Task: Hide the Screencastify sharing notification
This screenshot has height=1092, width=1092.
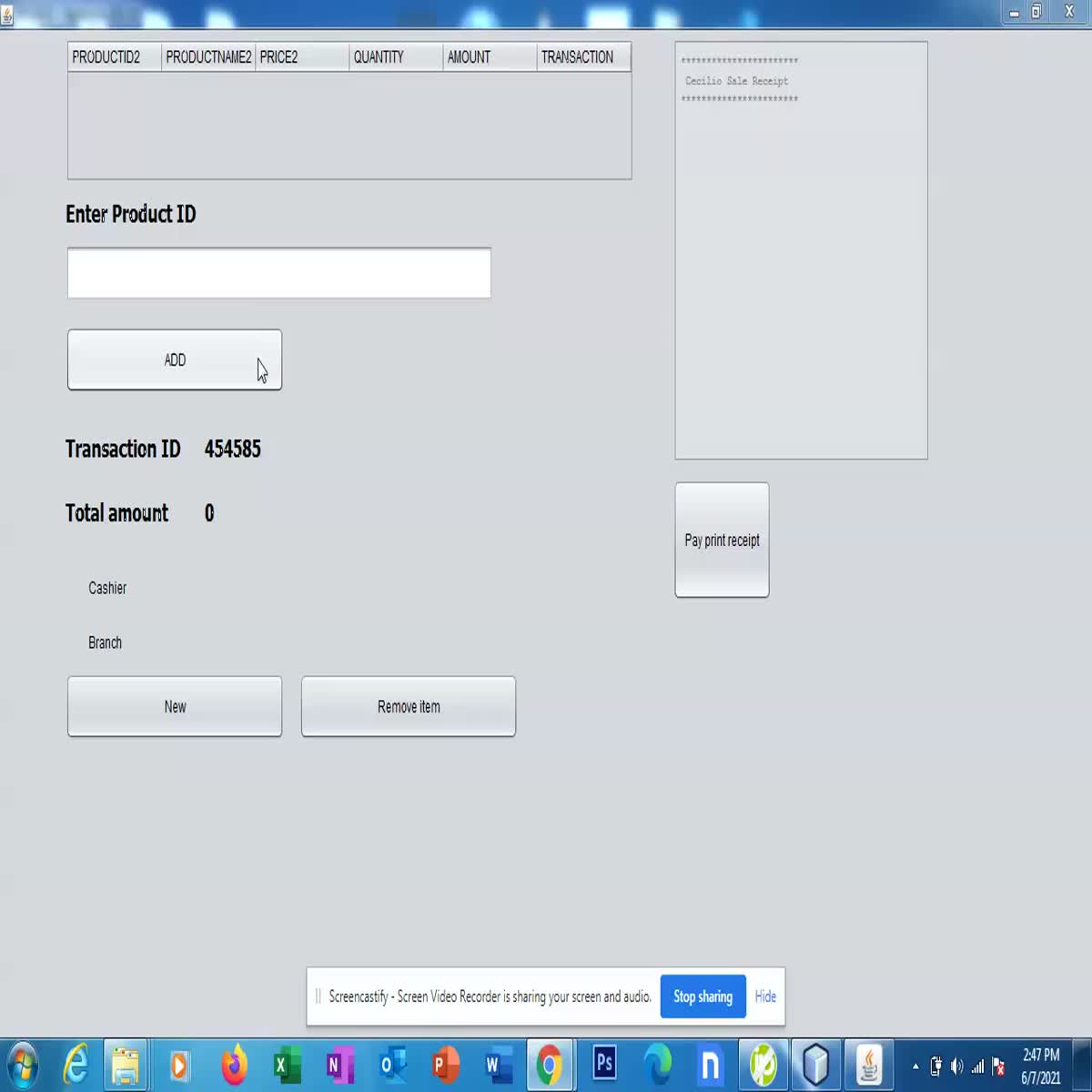Action: coord(765,996)
